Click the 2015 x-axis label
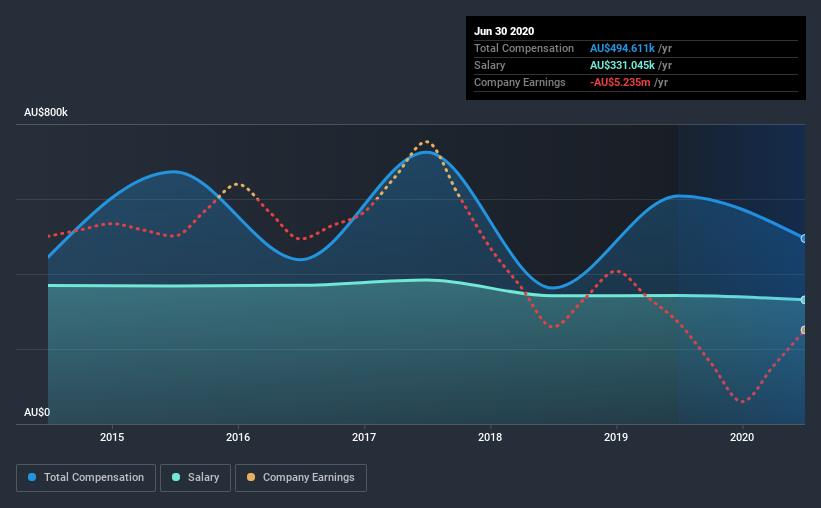 (x=112, y=437)
